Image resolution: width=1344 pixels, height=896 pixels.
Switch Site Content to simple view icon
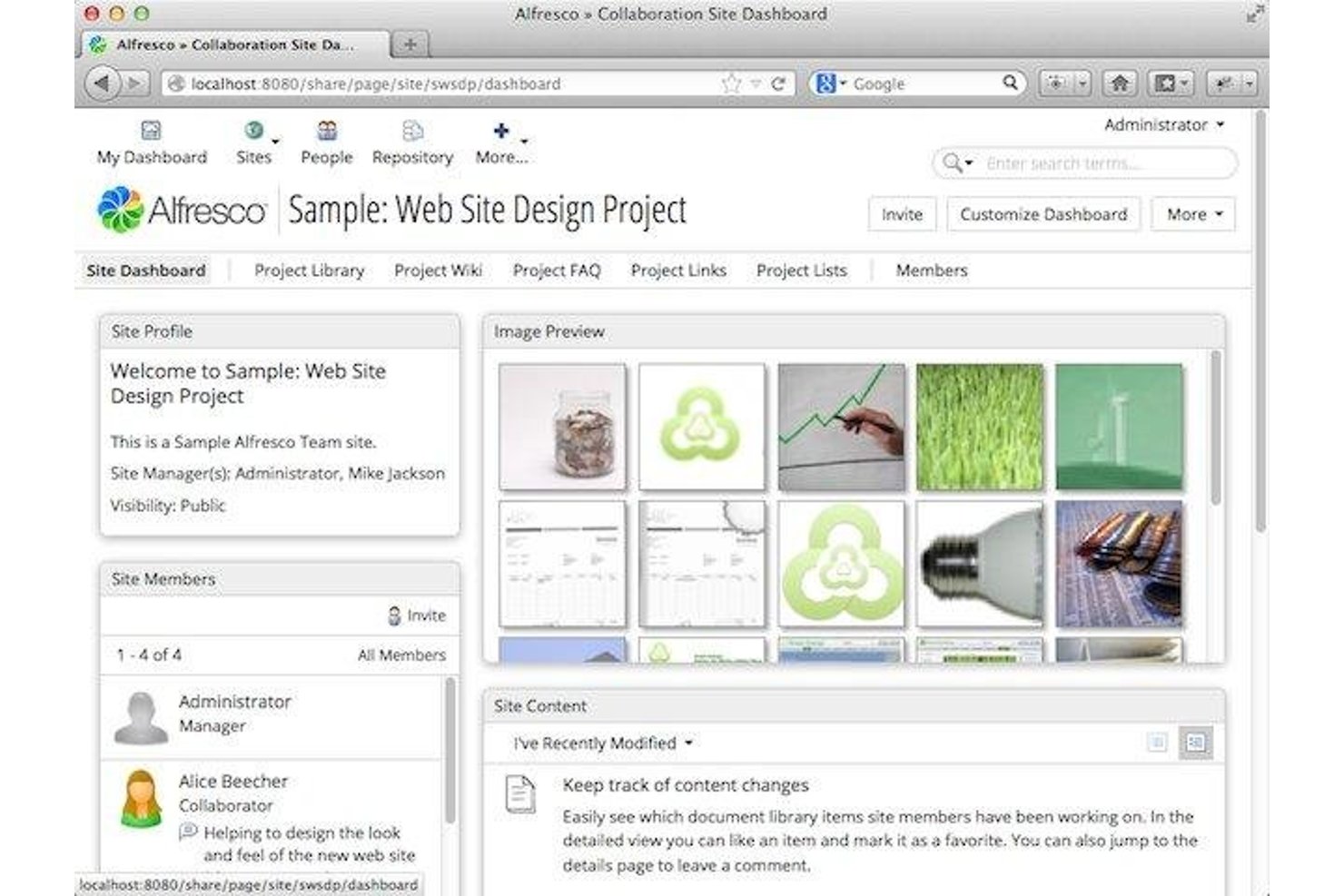tap(1157, 743)
